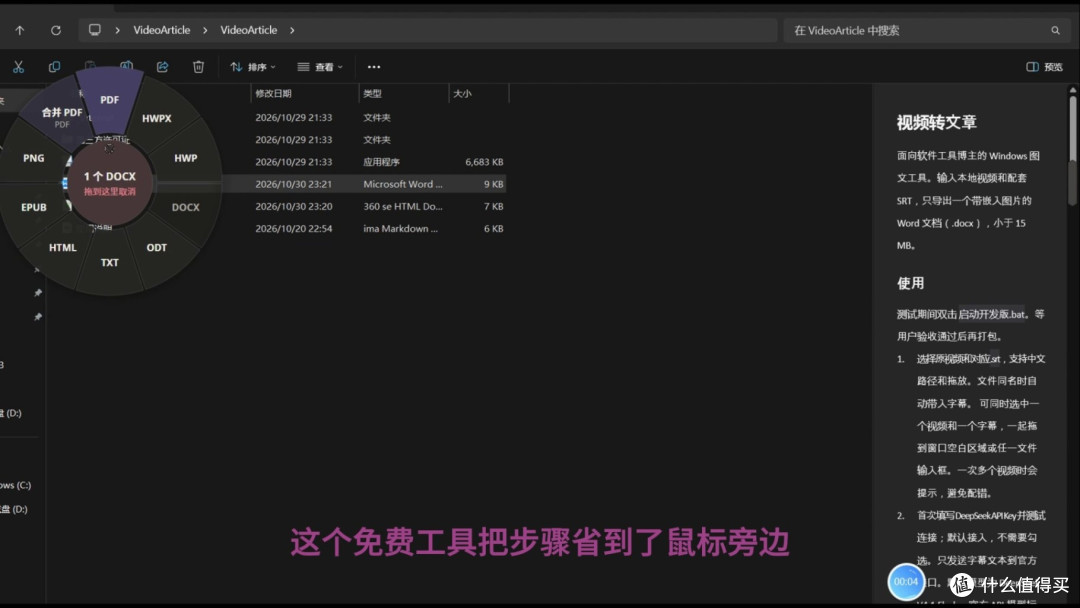Viewport: 1080px width, 608px height.
Task: Choose ODT in the radial convert menu
Action: (156, 247)
